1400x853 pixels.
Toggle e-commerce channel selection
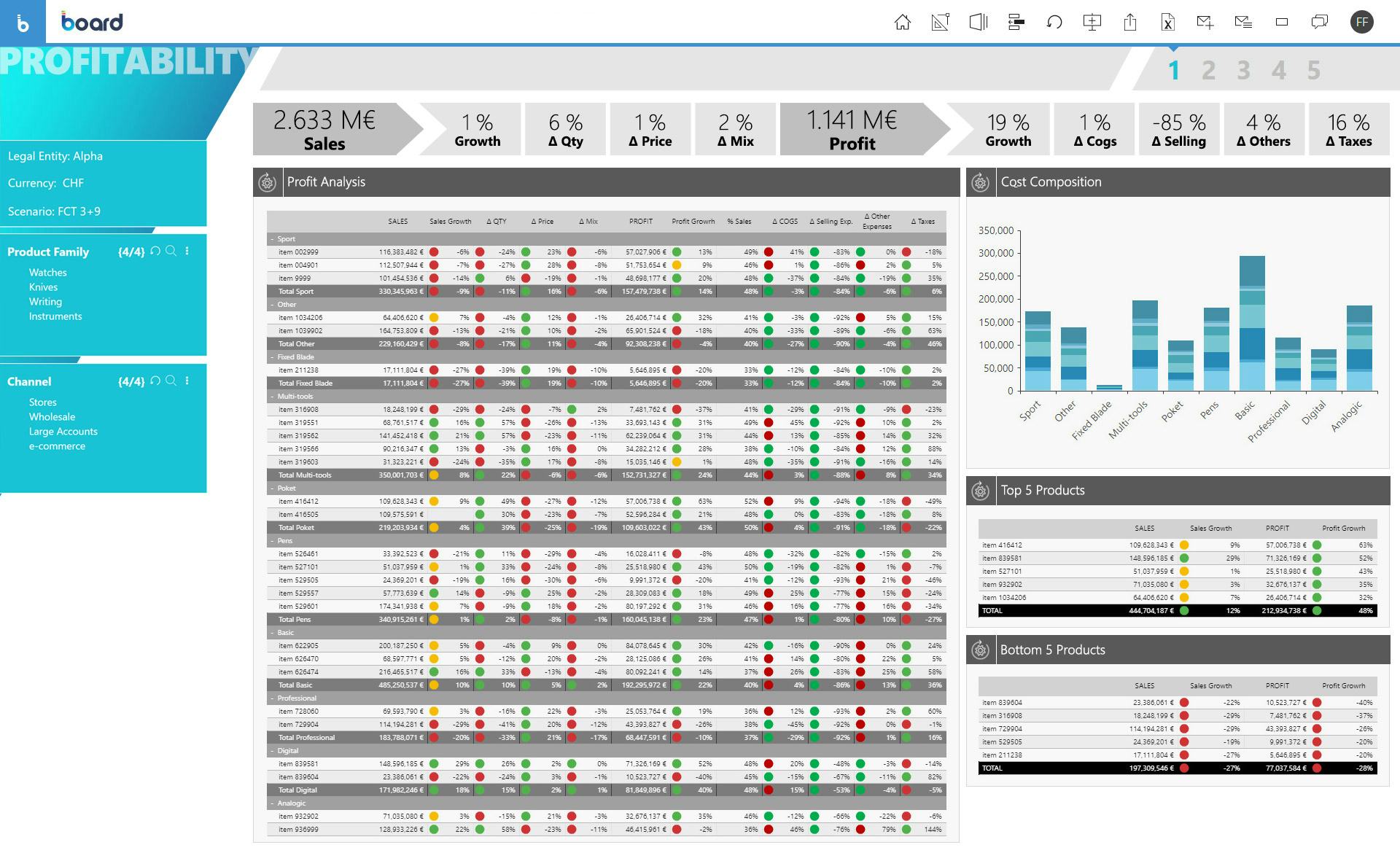pos(57,446)
